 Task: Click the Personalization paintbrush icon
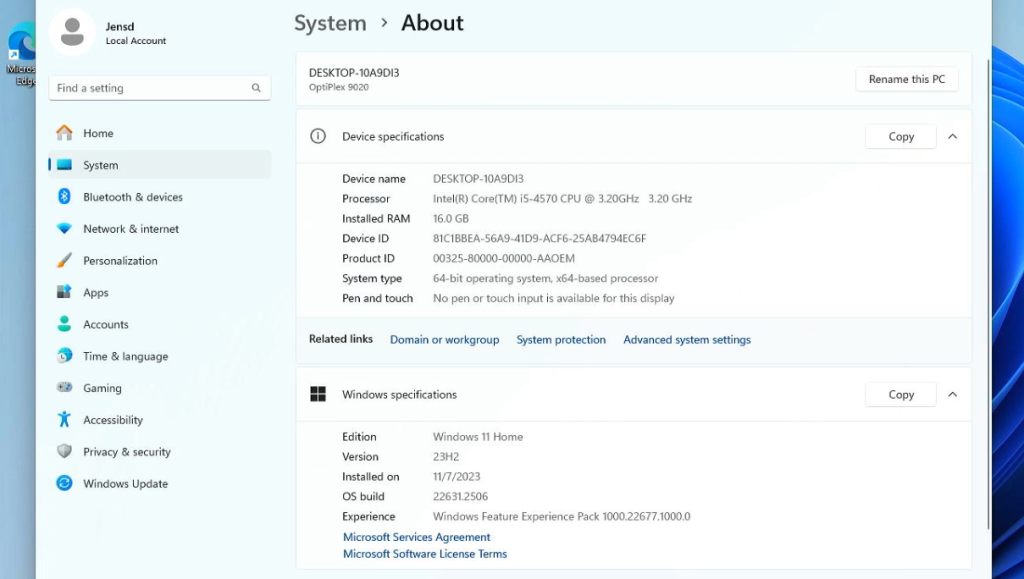64,260
